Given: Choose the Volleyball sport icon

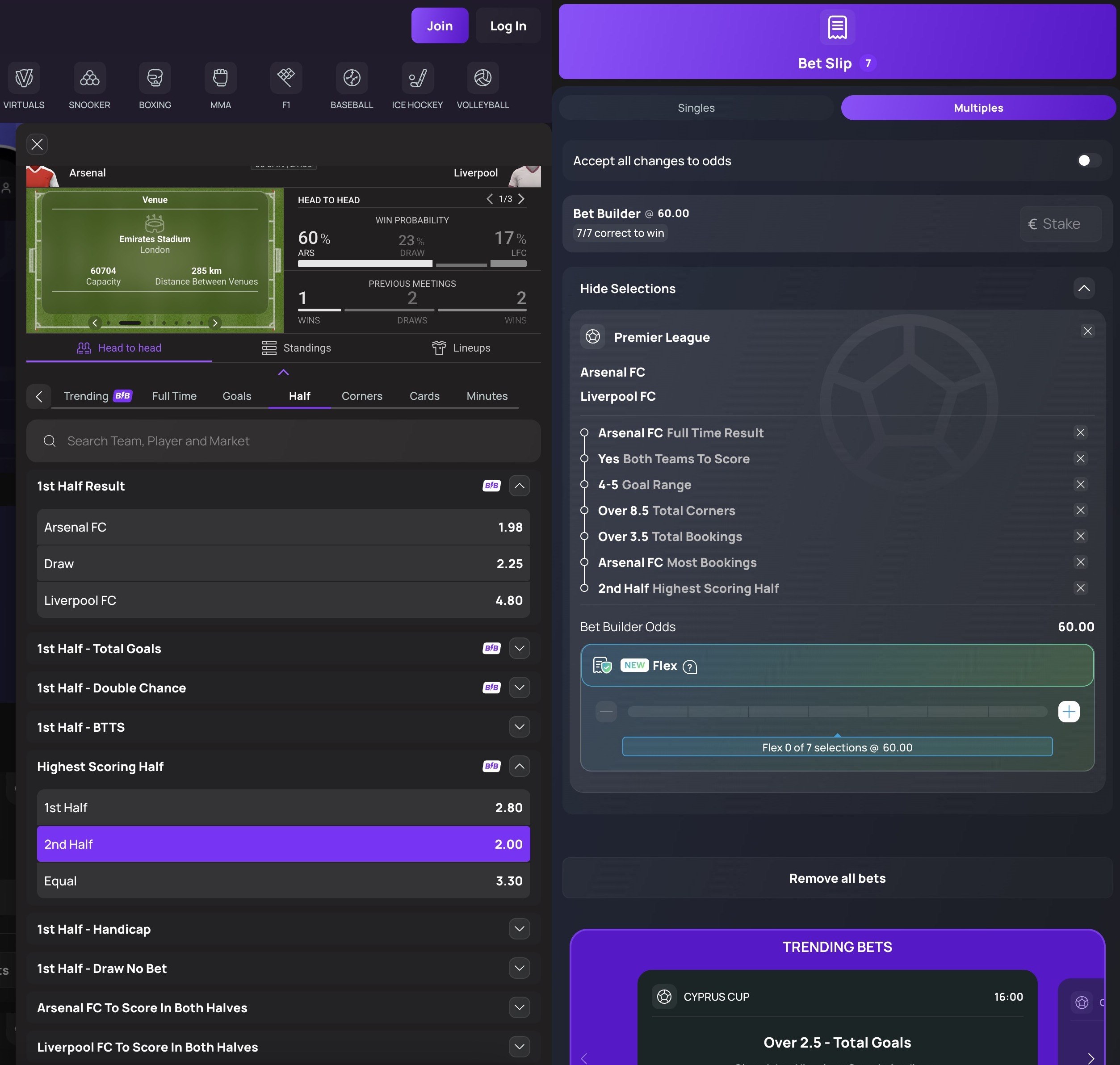Looking at the screenshot, I should [x=482, y=78].
